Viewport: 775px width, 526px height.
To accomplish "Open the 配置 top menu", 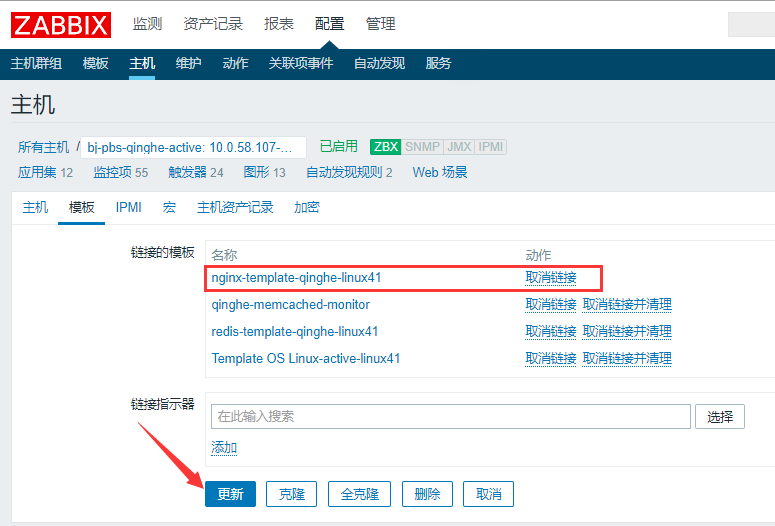I will click(x=330, y=24).
